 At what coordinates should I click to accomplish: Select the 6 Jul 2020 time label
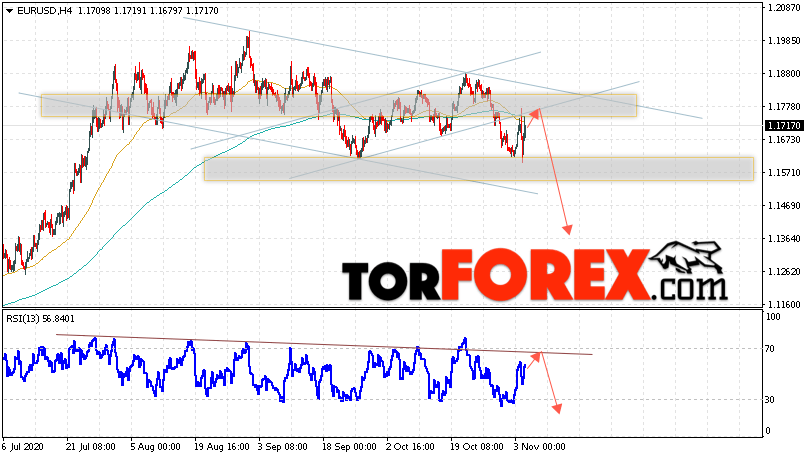(x=23, y=447)
